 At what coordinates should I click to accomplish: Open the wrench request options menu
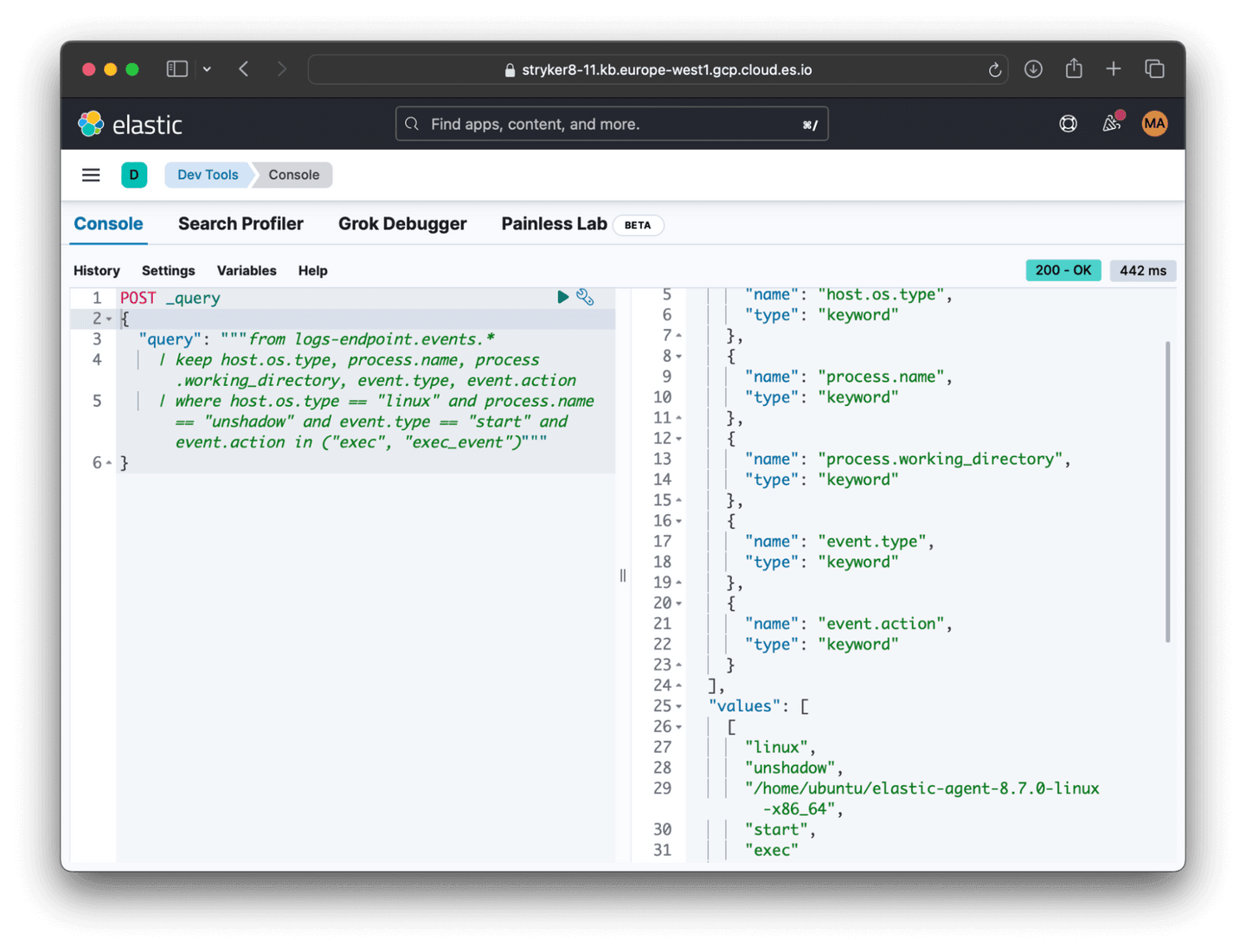pos(585,297)
